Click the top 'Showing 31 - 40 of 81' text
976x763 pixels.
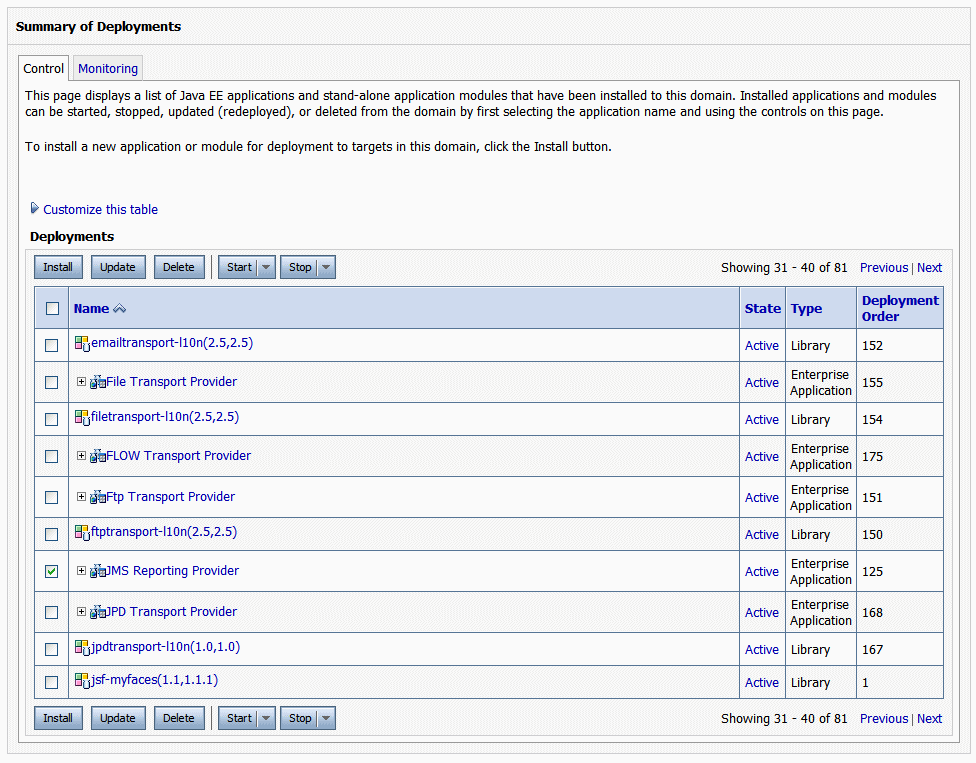(784, 268)
